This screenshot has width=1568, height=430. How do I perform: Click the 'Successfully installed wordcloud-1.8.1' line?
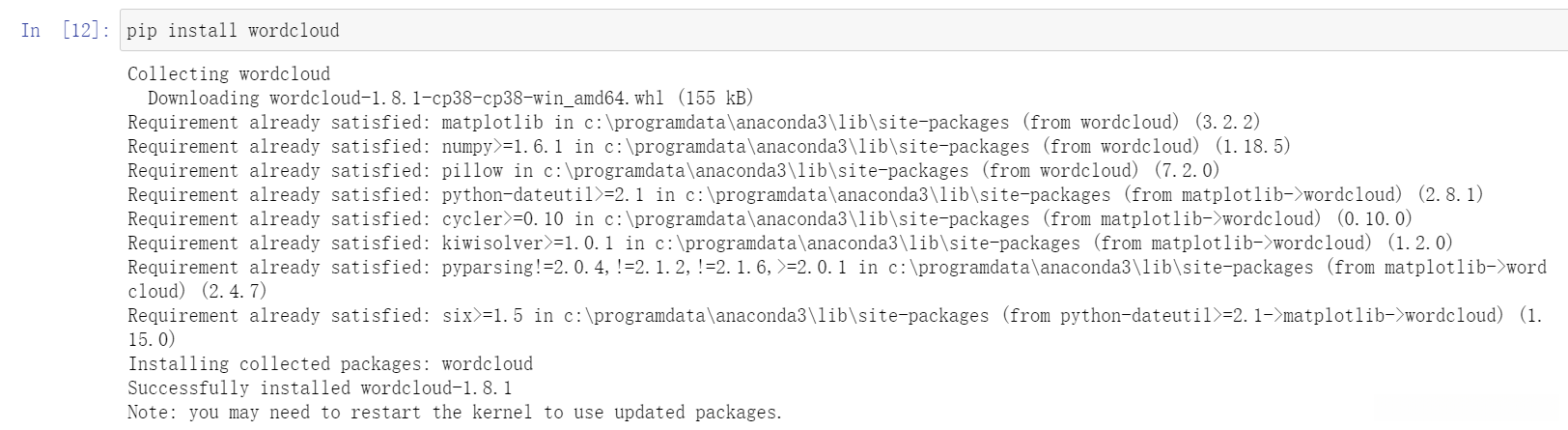(320, 388)
